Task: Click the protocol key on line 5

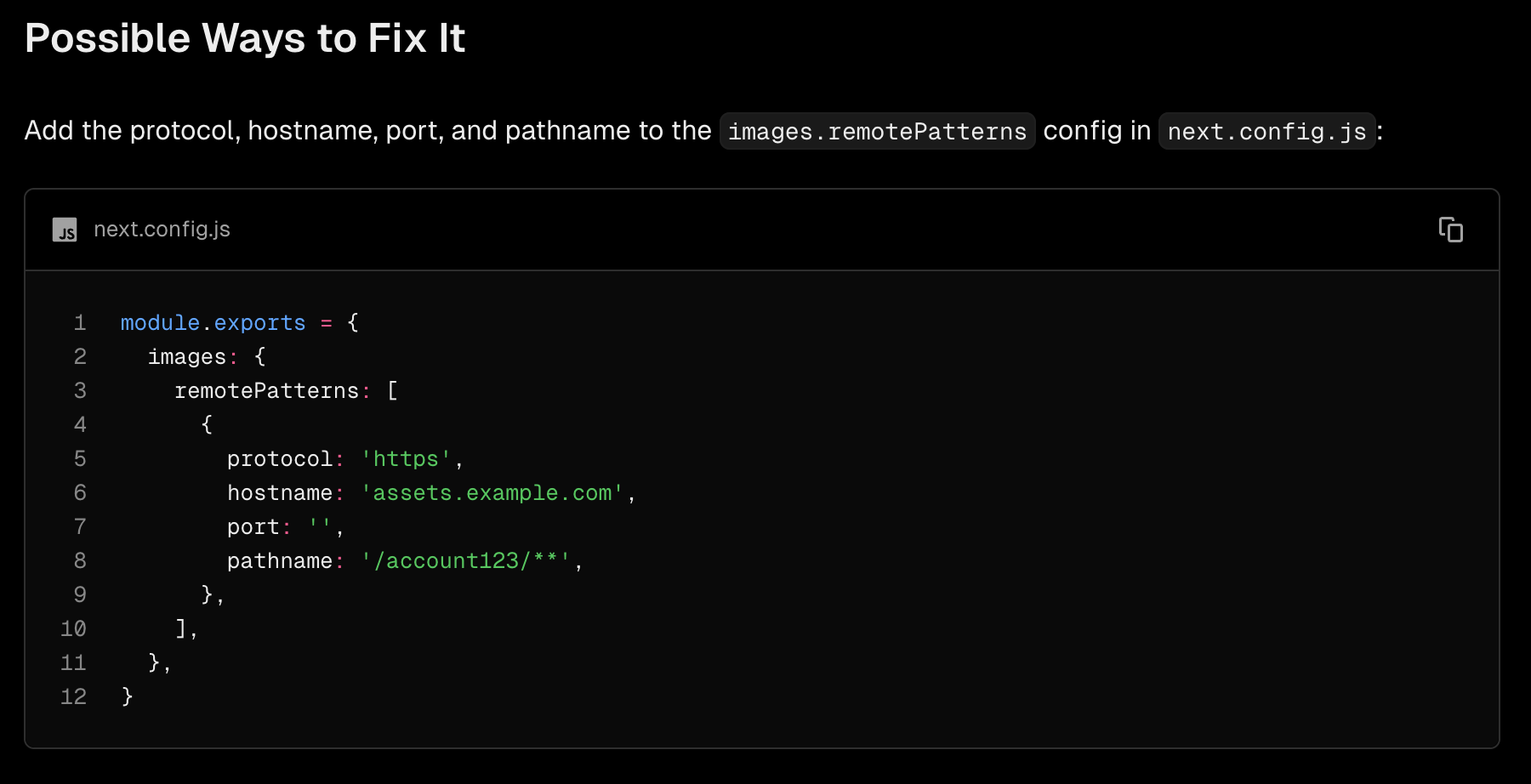Action: pos(279,459)
